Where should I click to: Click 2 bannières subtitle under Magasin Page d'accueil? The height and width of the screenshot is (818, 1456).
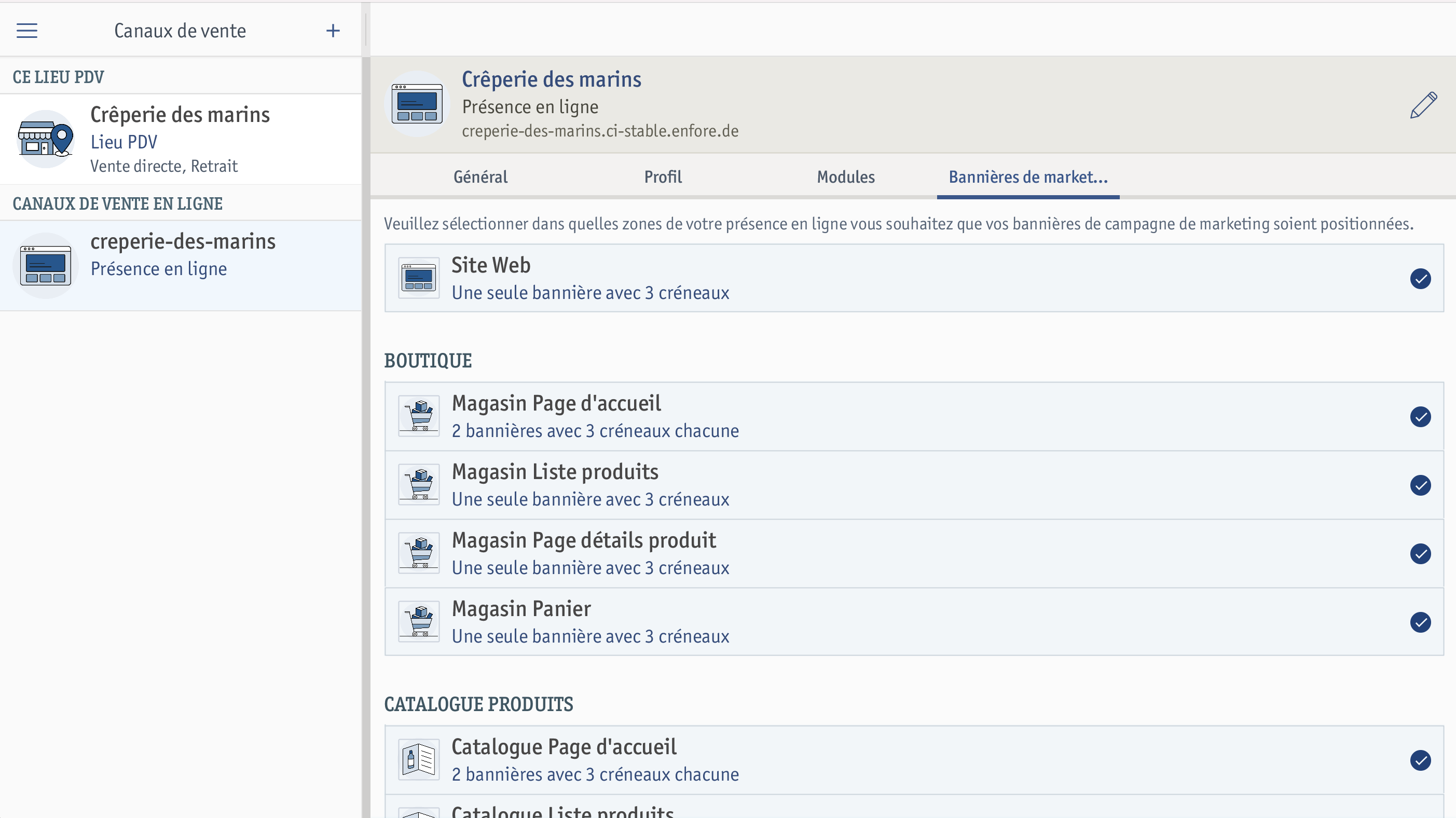(x=595, y=431)
